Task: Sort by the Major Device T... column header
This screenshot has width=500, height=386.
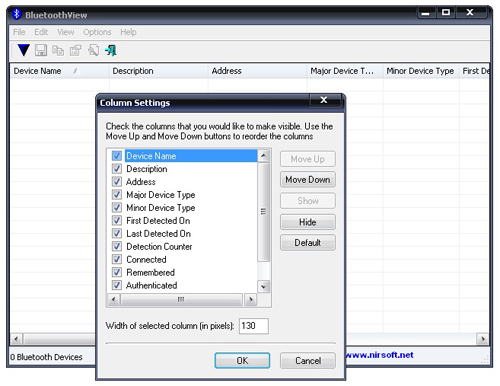Action: coord(345,71)
